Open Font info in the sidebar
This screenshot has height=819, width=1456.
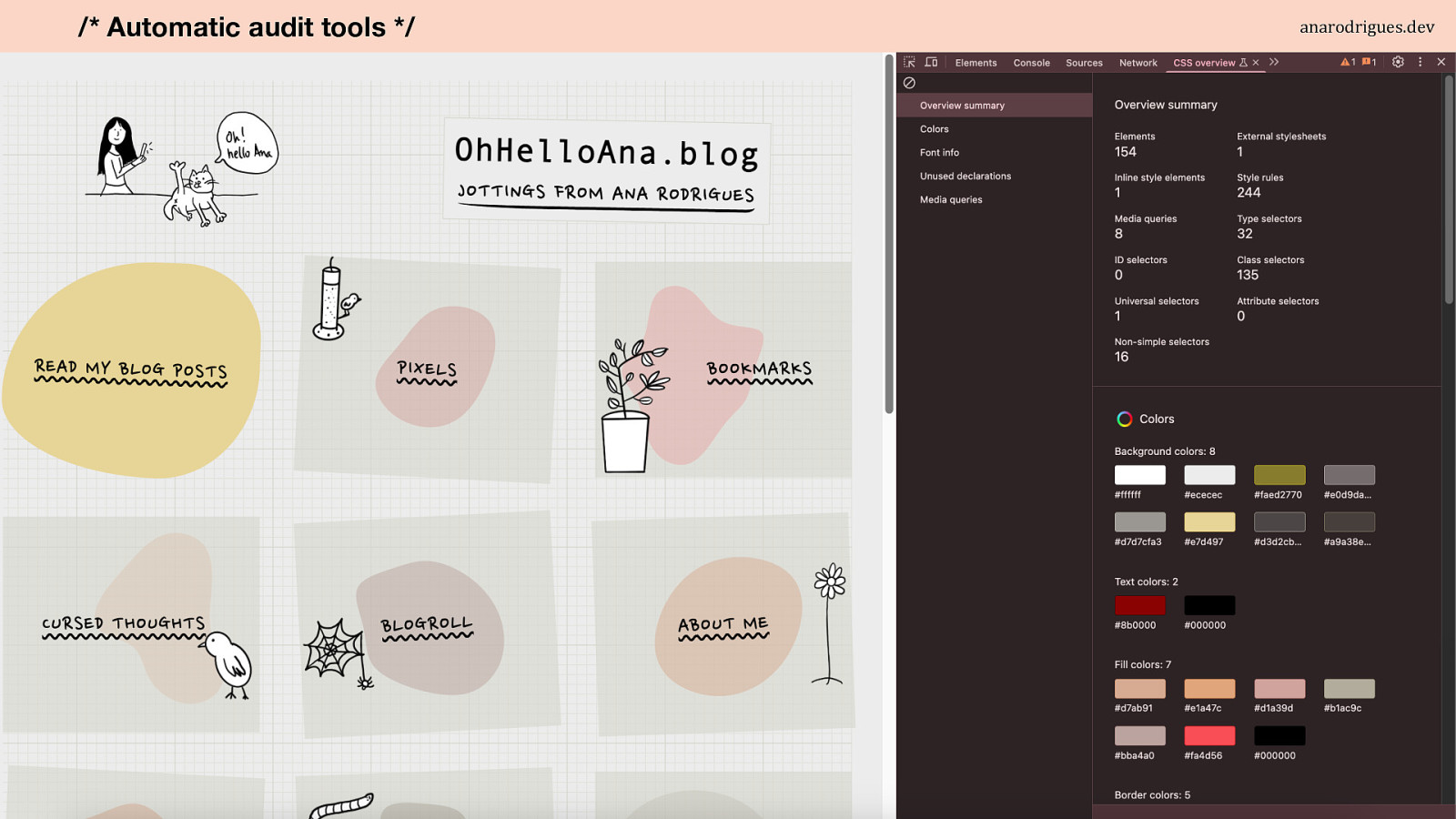coord(994,153)
